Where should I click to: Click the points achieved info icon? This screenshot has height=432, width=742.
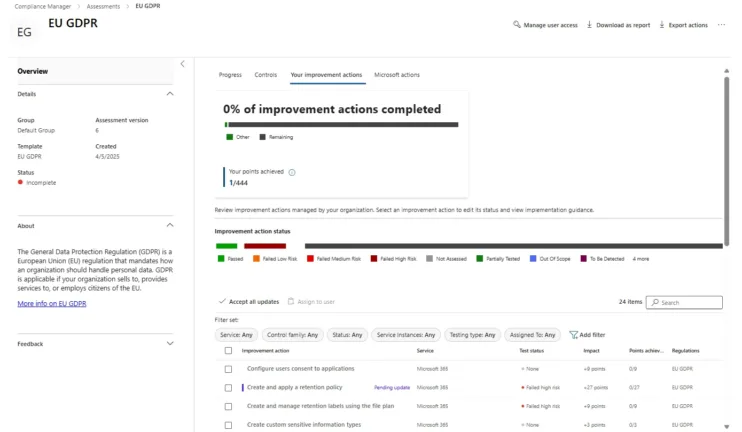(x=292, y=172)
